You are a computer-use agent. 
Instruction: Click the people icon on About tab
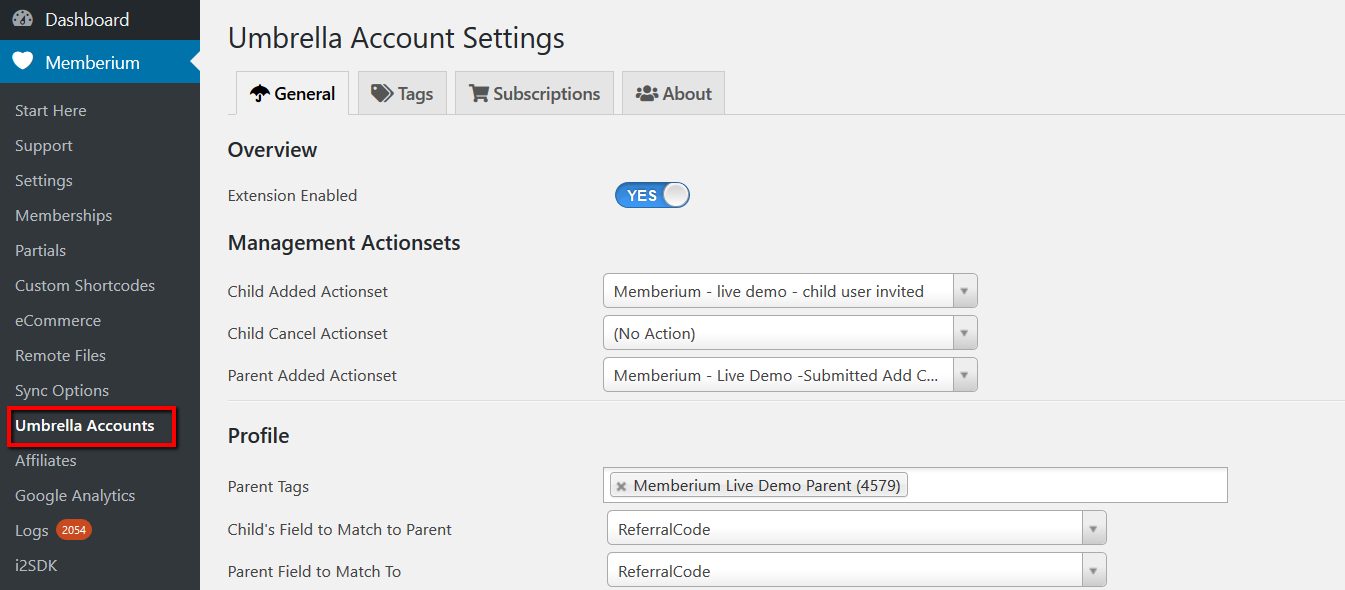point(647,93)
